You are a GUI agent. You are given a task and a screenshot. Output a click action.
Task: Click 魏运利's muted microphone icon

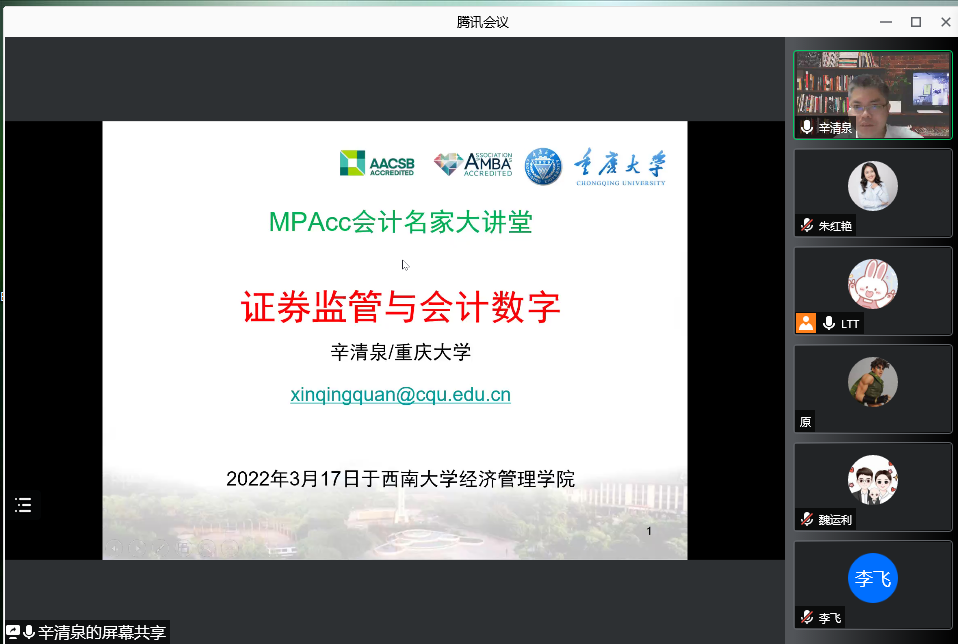tap(807, 520)
